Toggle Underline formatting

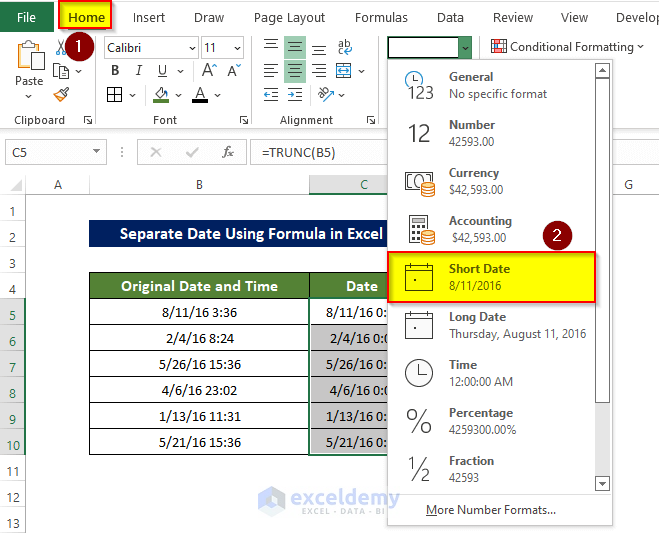[x=162, y=71]
